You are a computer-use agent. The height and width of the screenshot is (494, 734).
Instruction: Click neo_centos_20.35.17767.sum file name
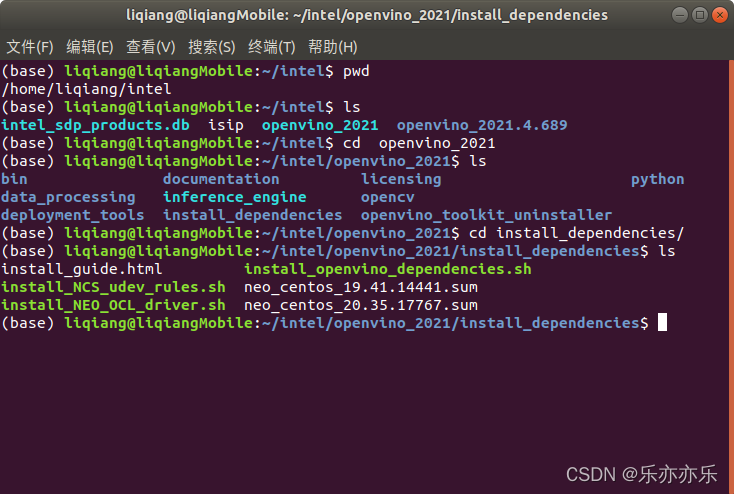[361, 305]
